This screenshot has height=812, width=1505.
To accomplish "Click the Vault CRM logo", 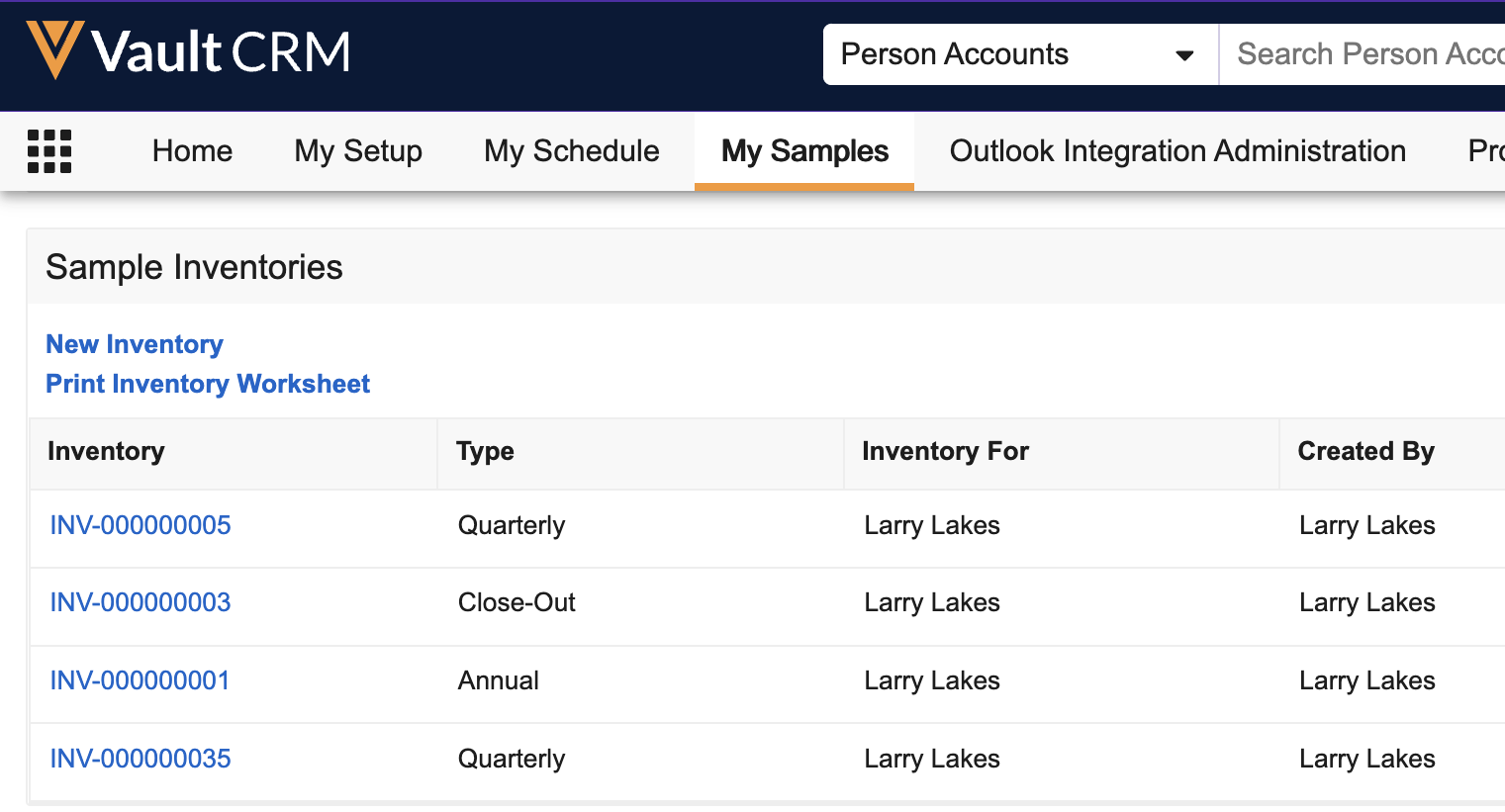I will pos(188,51).
